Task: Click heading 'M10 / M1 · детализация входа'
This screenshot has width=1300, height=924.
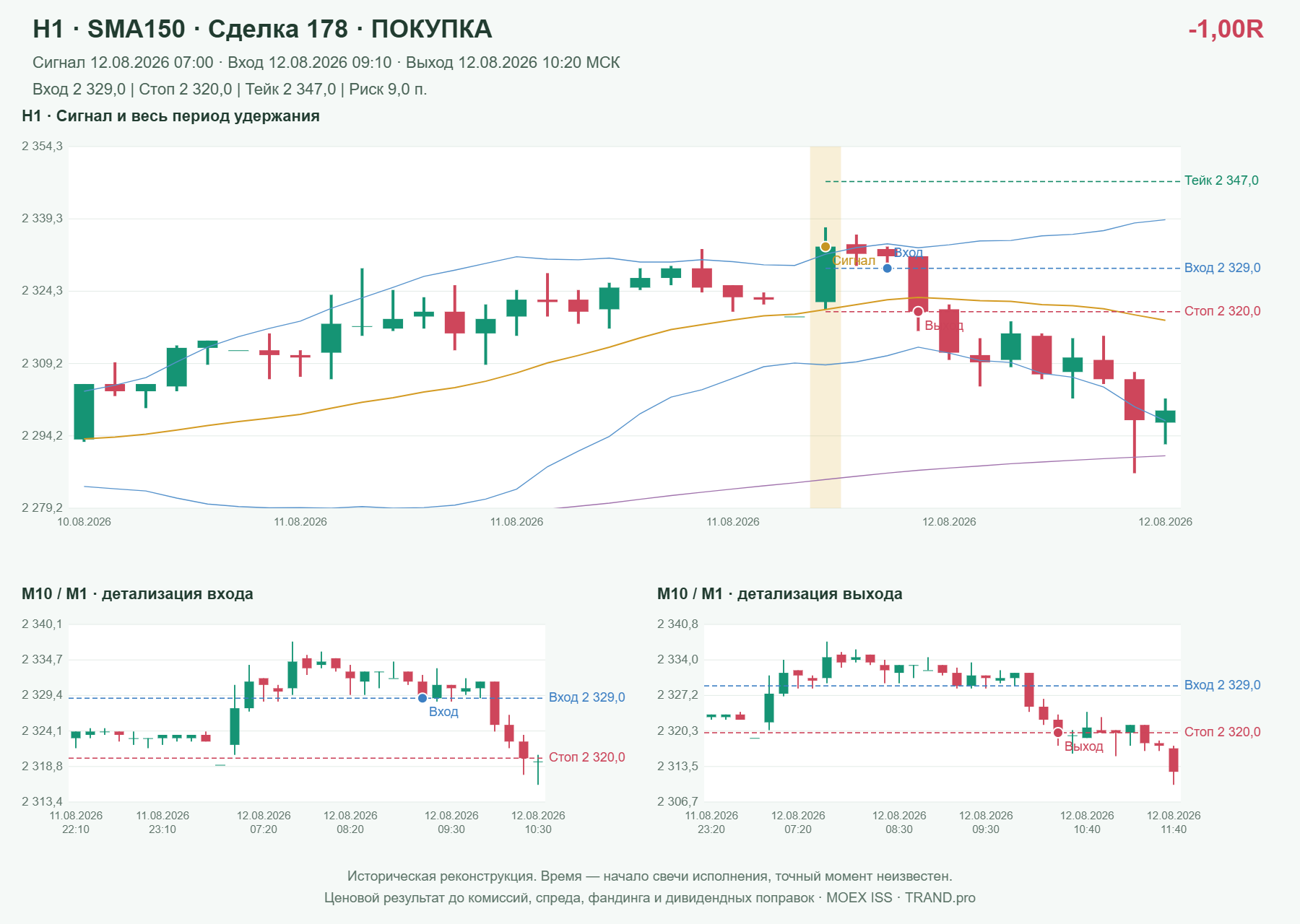Action: point(137,594)
